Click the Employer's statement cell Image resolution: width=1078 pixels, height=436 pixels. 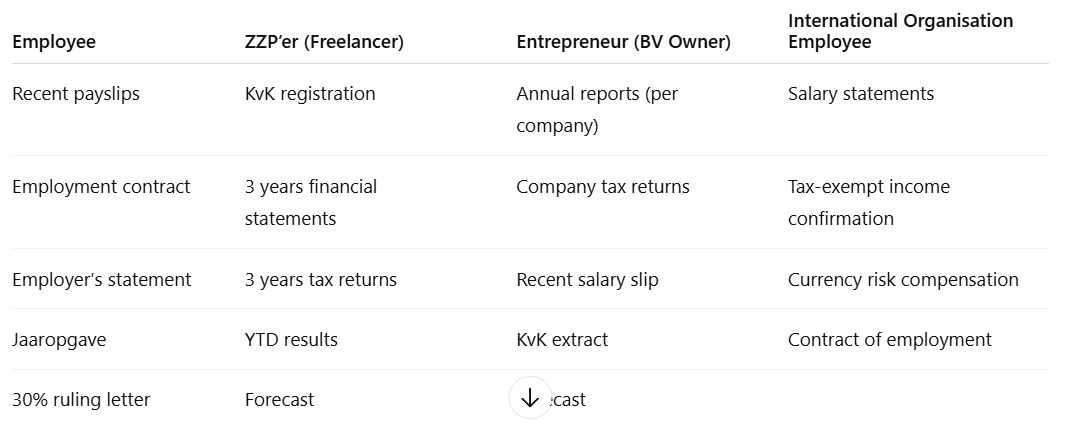tap(101, 280)
